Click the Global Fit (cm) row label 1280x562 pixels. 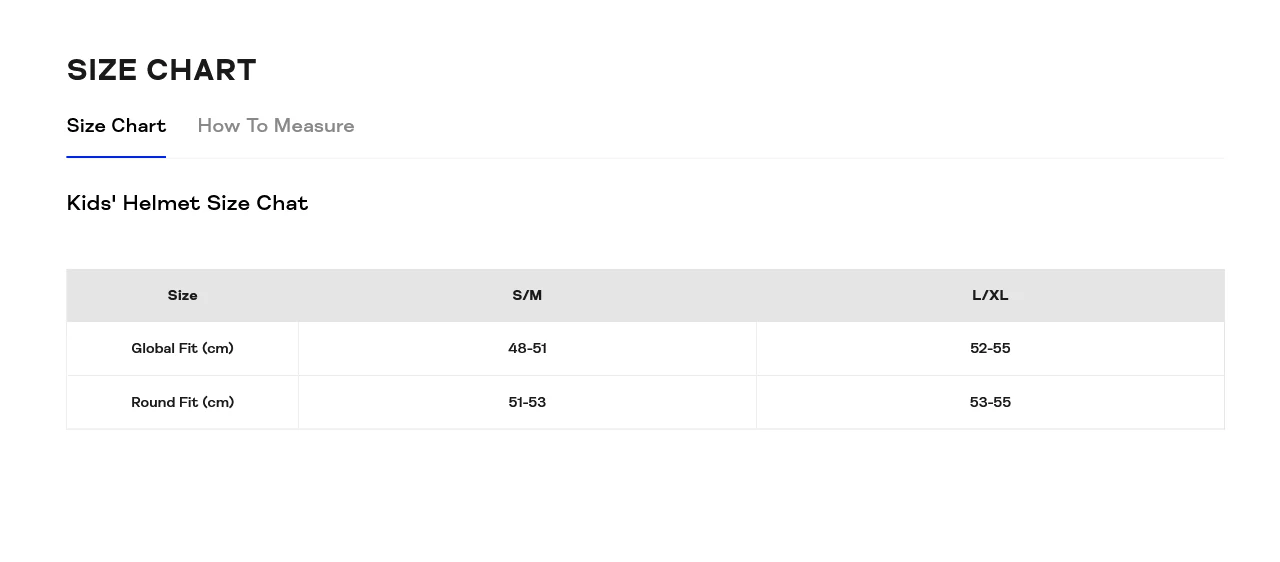click(182, 349)
